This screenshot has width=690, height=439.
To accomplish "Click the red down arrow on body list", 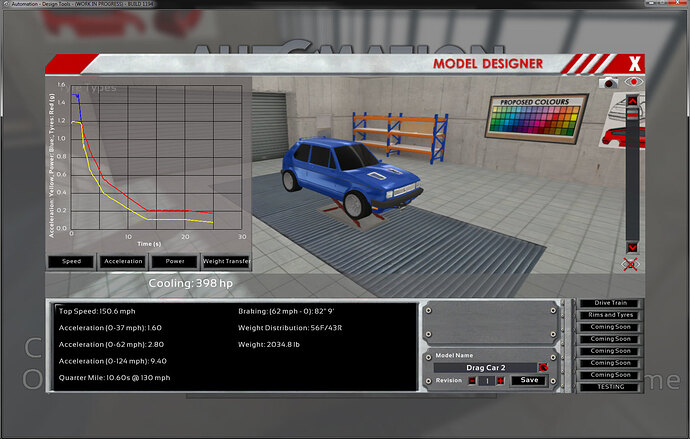I will coord(632,248).
